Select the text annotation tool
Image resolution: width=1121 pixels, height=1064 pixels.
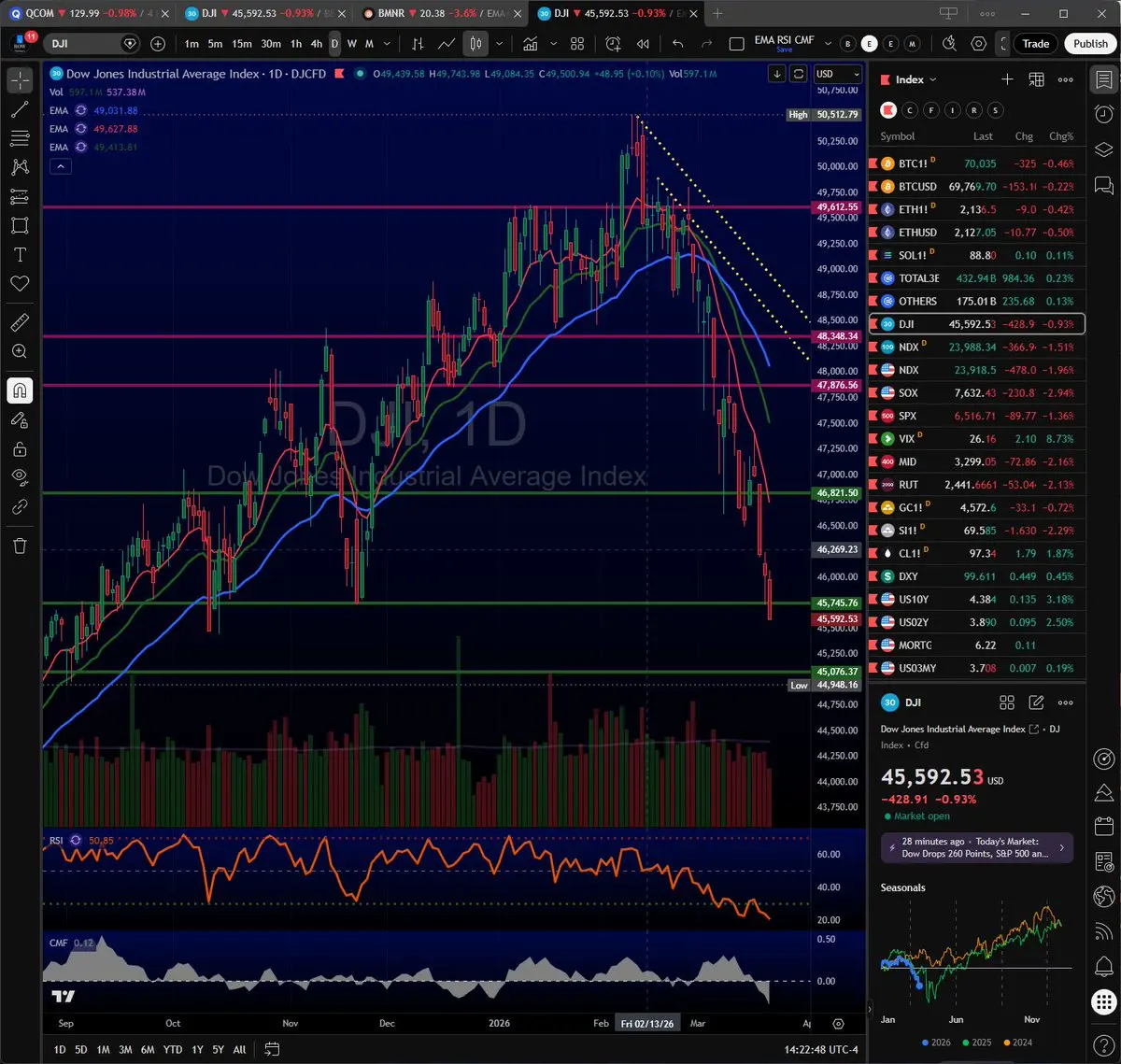[x=20, y=254]
